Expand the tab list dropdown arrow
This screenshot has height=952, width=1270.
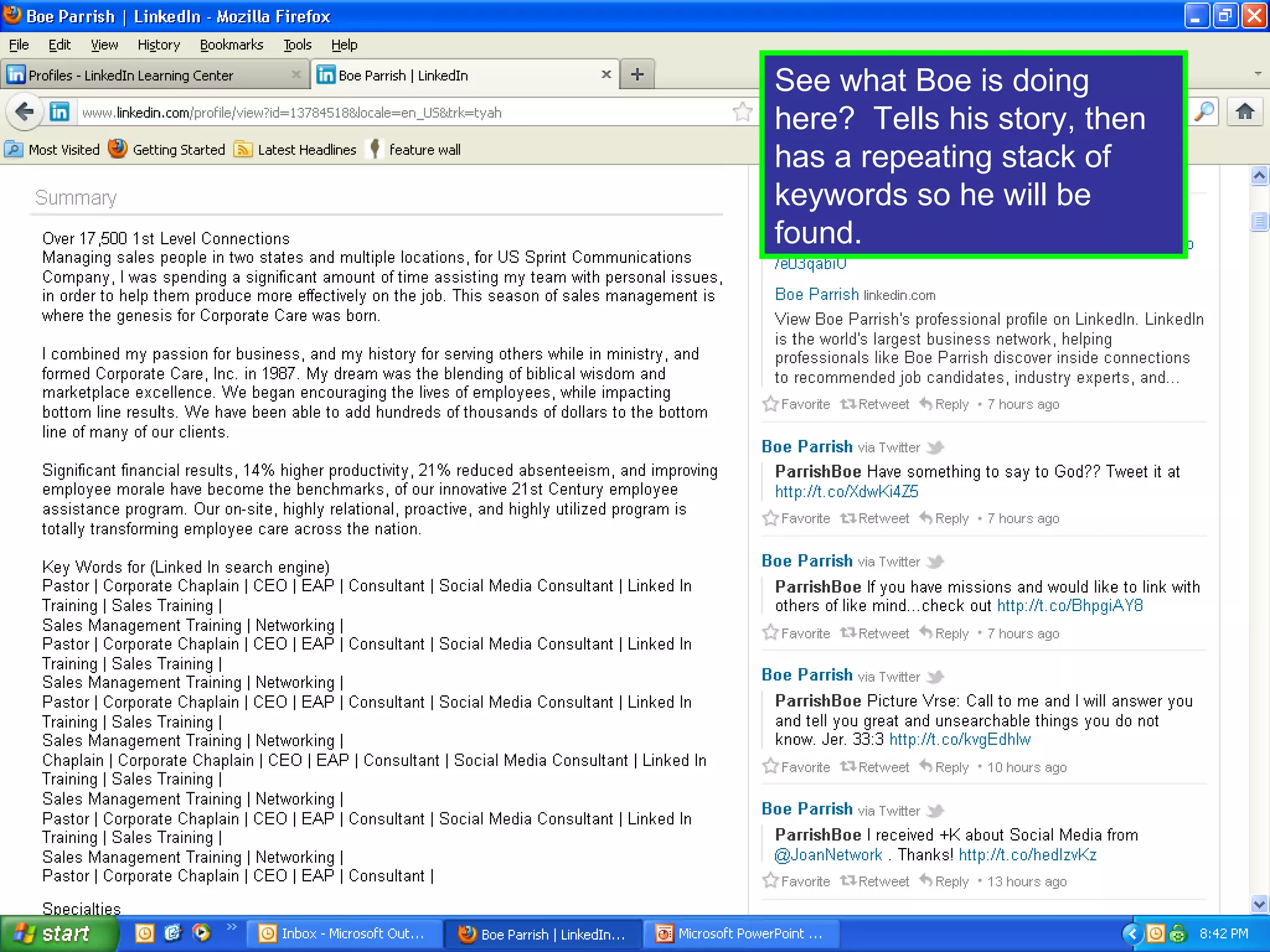[x=1258, y=74]
